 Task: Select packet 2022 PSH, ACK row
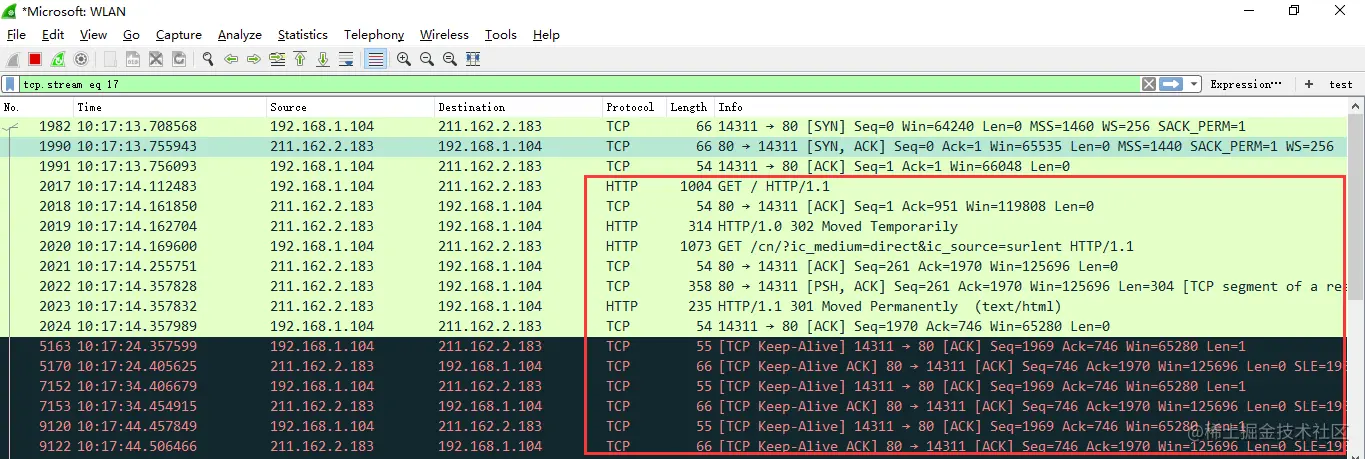(x=674, y=286)
